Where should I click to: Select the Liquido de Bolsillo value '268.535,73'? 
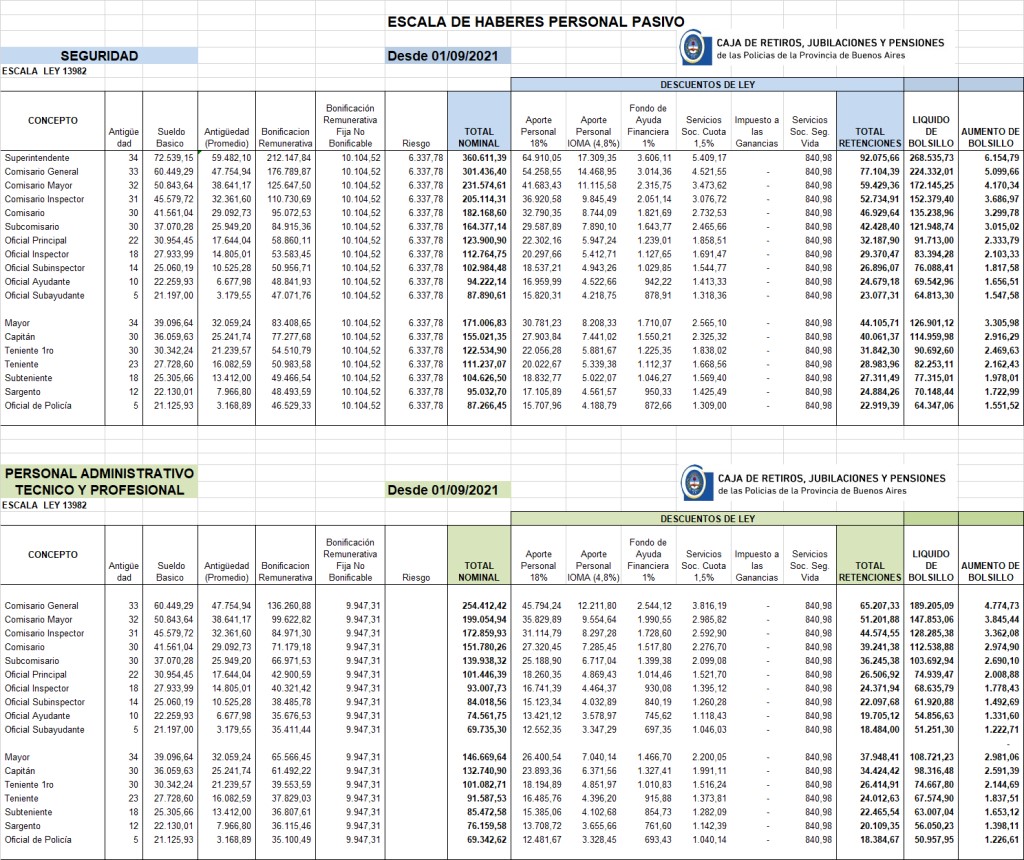(x=931, y=158)
